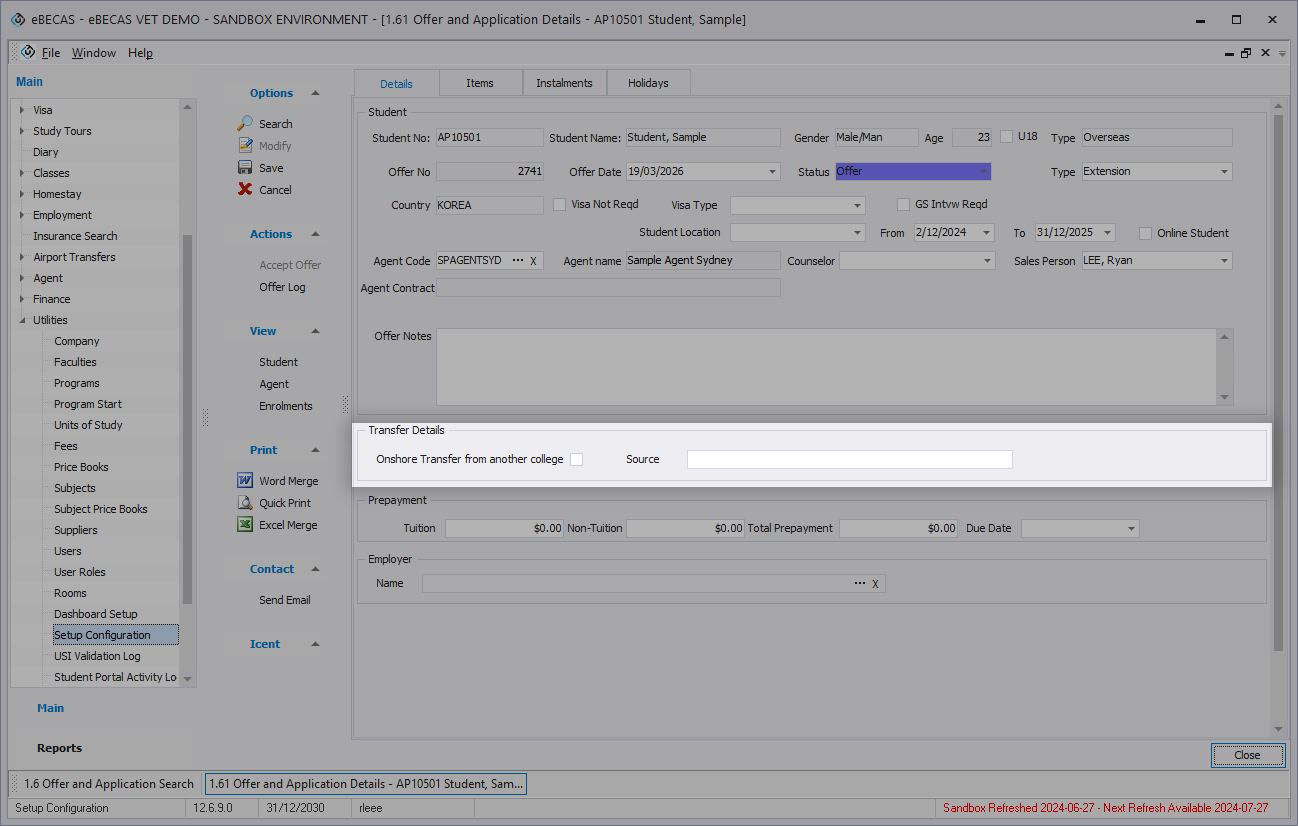1298x826 pixels.
Task: Click the Source input field
Action: tap(849, 459)
